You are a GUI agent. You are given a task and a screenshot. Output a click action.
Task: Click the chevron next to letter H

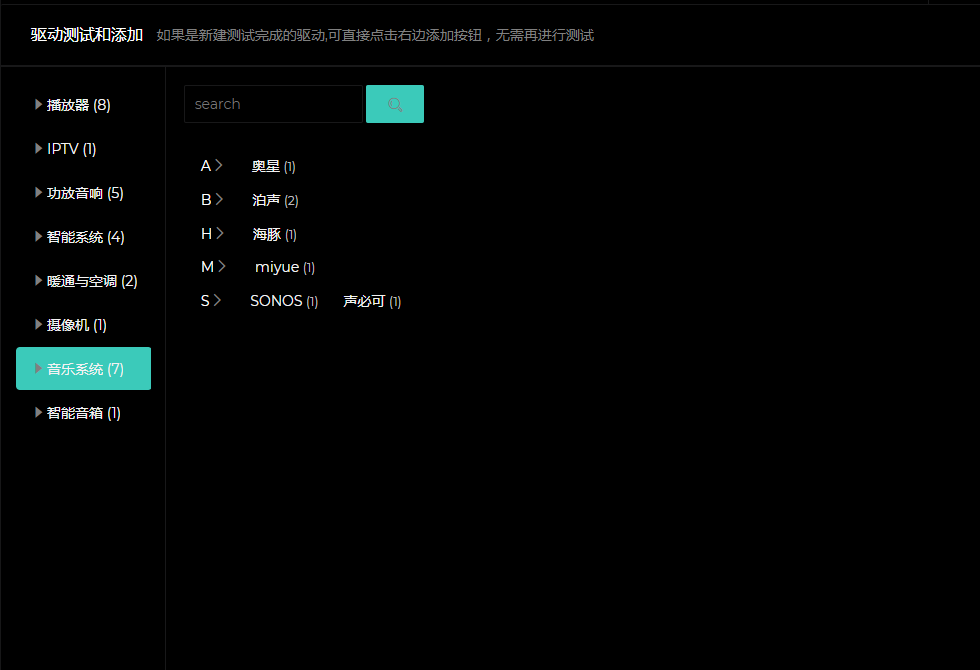click(220, 233)
